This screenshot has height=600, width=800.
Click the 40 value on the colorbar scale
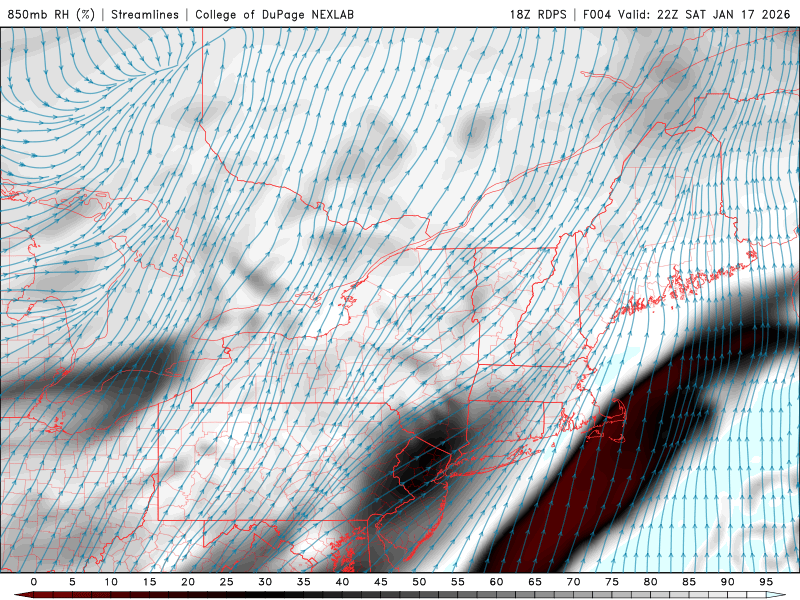point(342,582)
